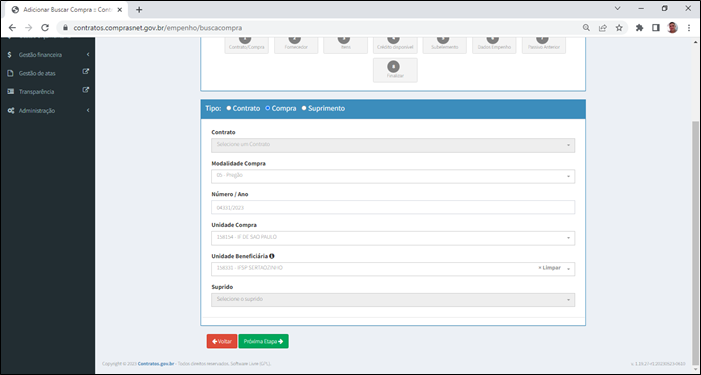
Task: Open the zoom magnifier icon in address bar
Action: click(x=586, y=28)
